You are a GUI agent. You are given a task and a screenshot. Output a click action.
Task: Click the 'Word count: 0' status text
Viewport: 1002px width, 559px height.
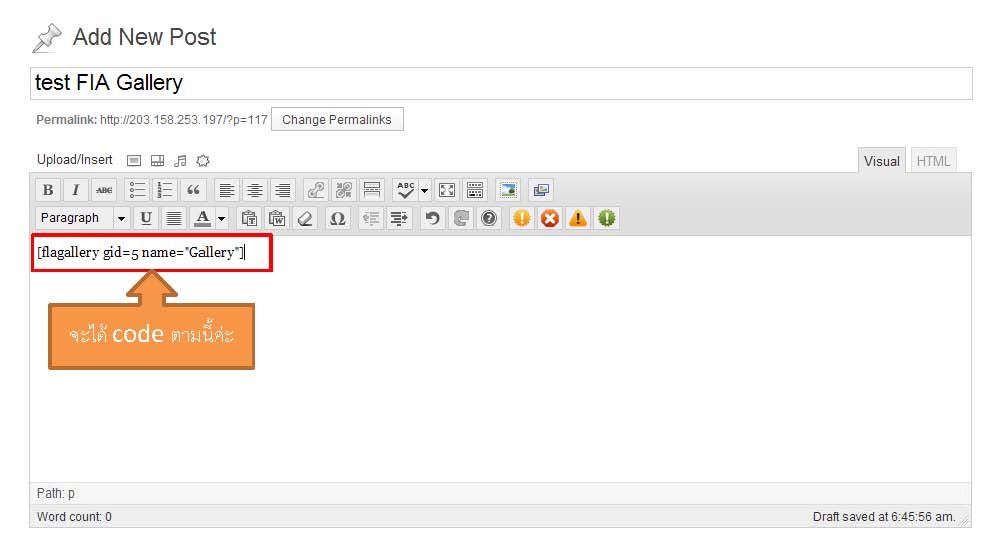pos(74,516)
